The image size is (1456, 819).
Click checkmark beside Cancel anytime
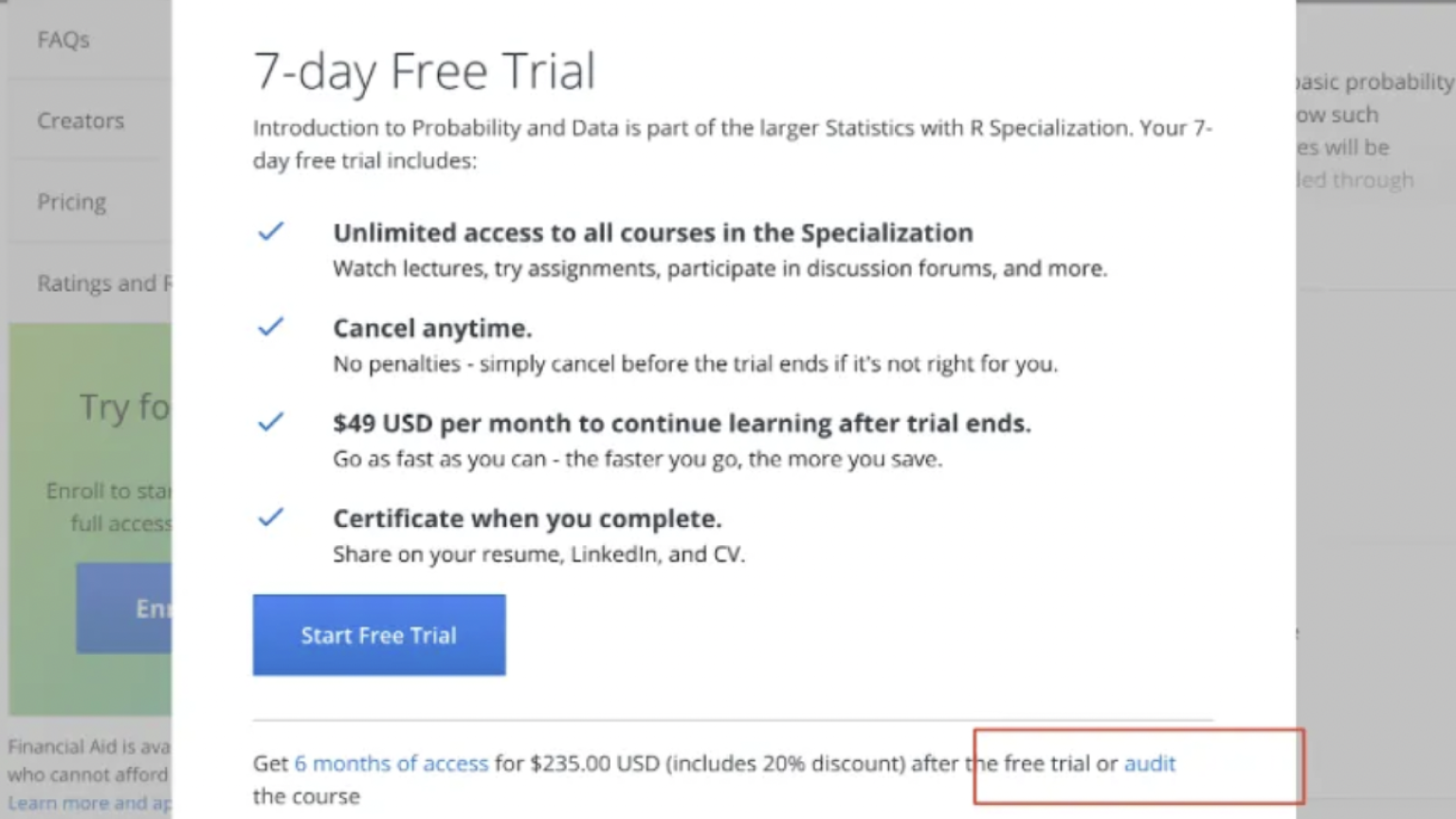tap(271, 326)
